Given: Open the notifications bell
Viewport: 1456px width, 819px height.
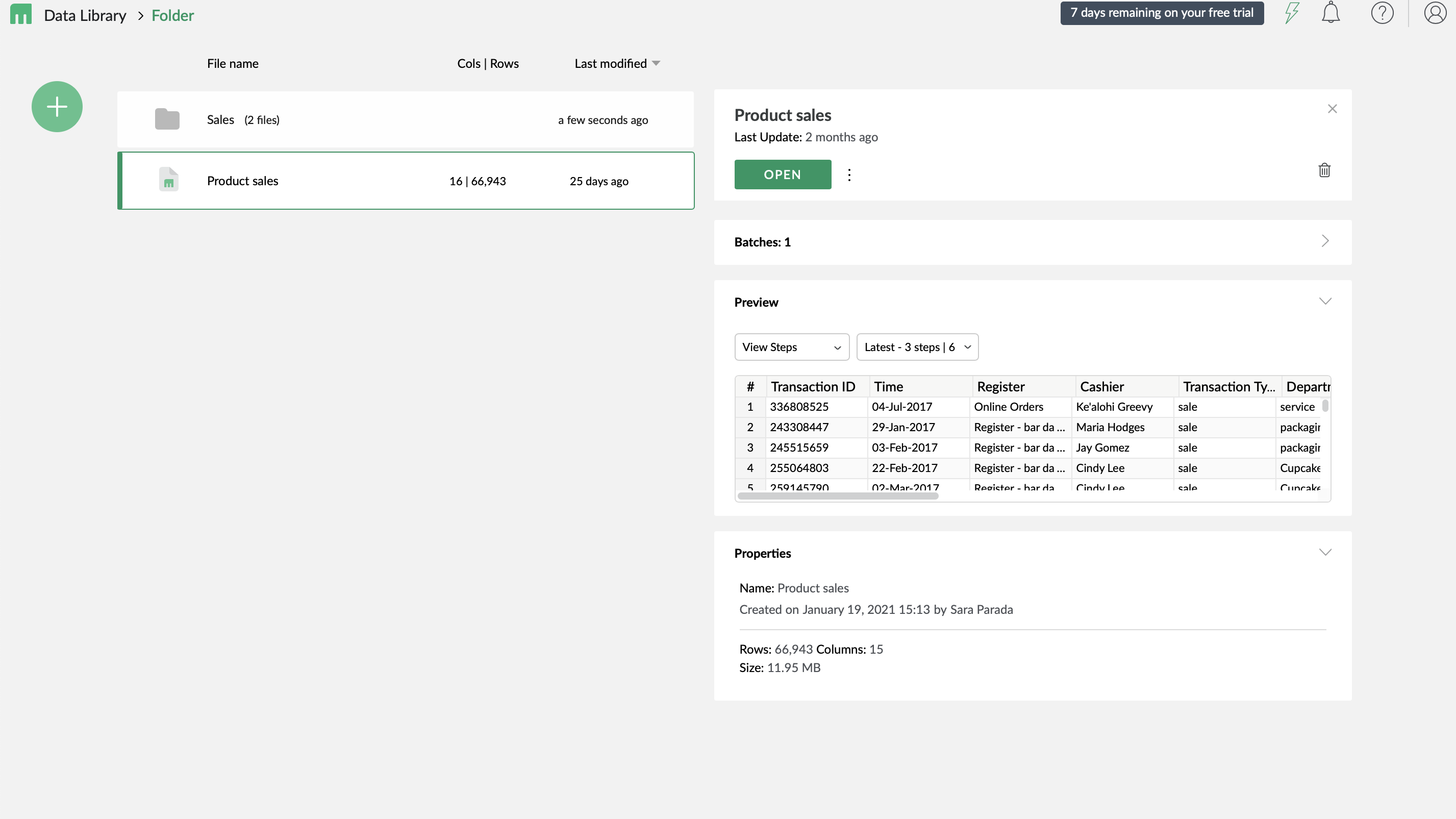Looking at the screenshot, I should click(1331, 12).
